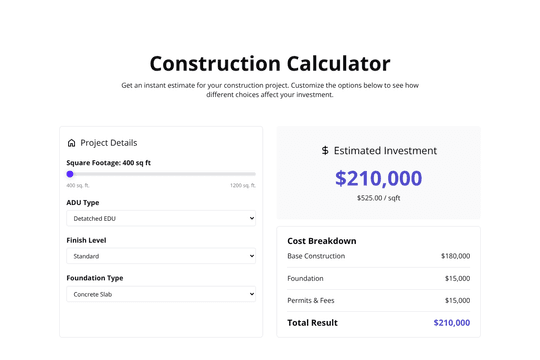The image size is (540, 360).
Task: Click the Foundation $15,000 row
Action: coord(378,278)
